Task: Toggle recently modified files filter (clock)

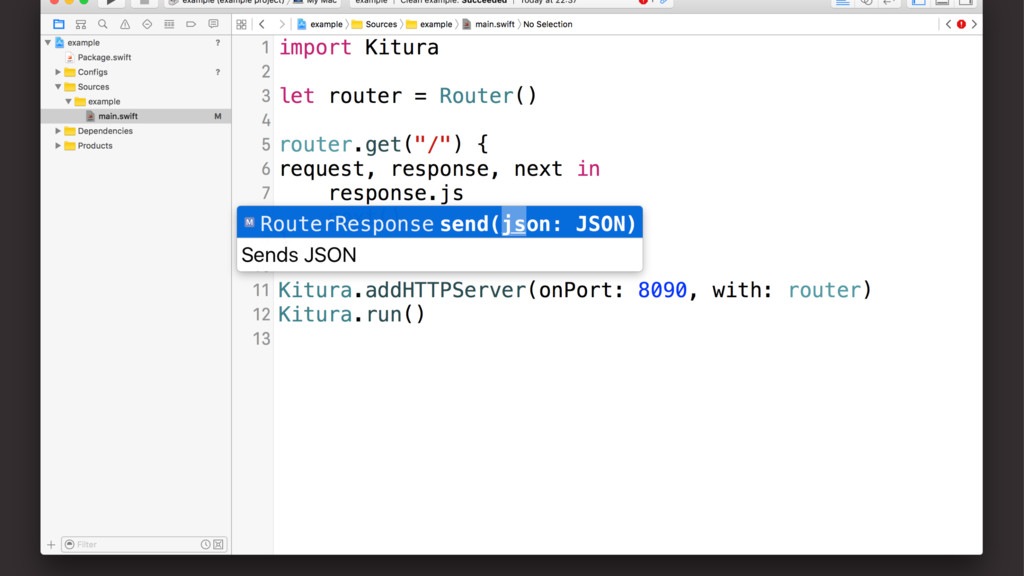Action: point(206,544)
